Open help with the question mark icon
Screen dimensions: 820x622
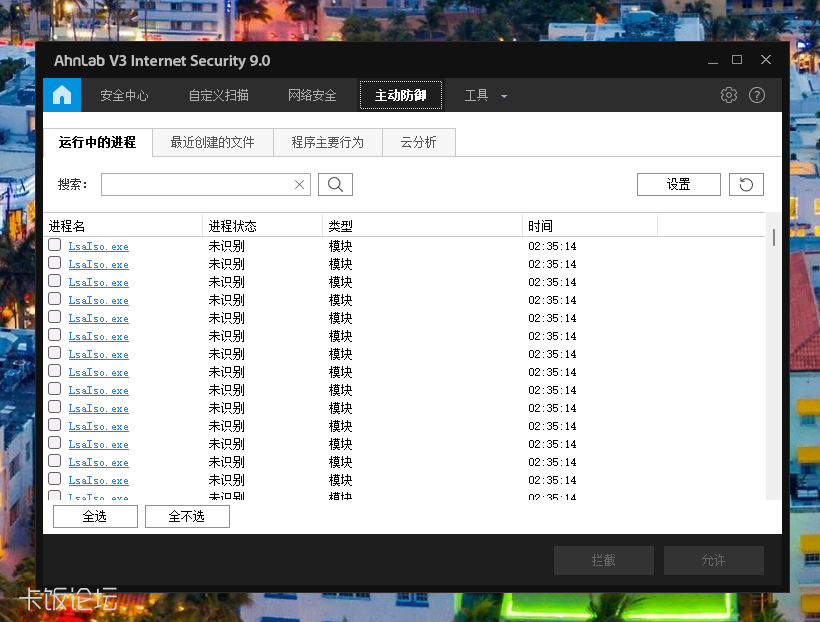coord(757,94)
